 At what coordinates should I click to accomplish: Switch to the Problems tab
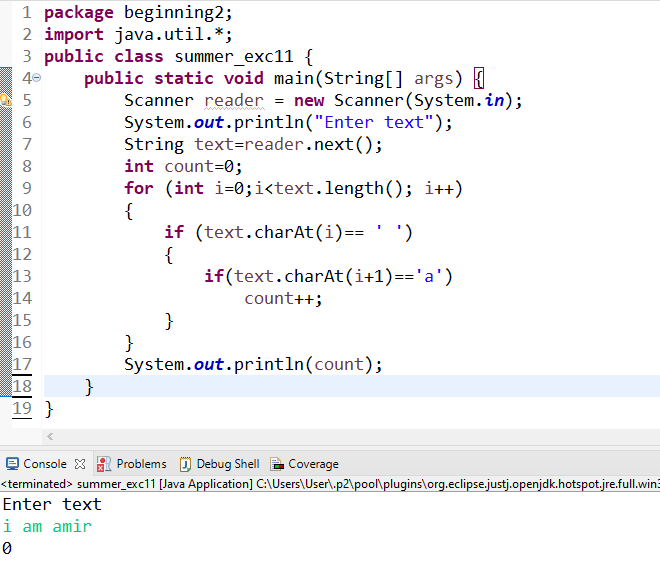(x=141, y=464)
